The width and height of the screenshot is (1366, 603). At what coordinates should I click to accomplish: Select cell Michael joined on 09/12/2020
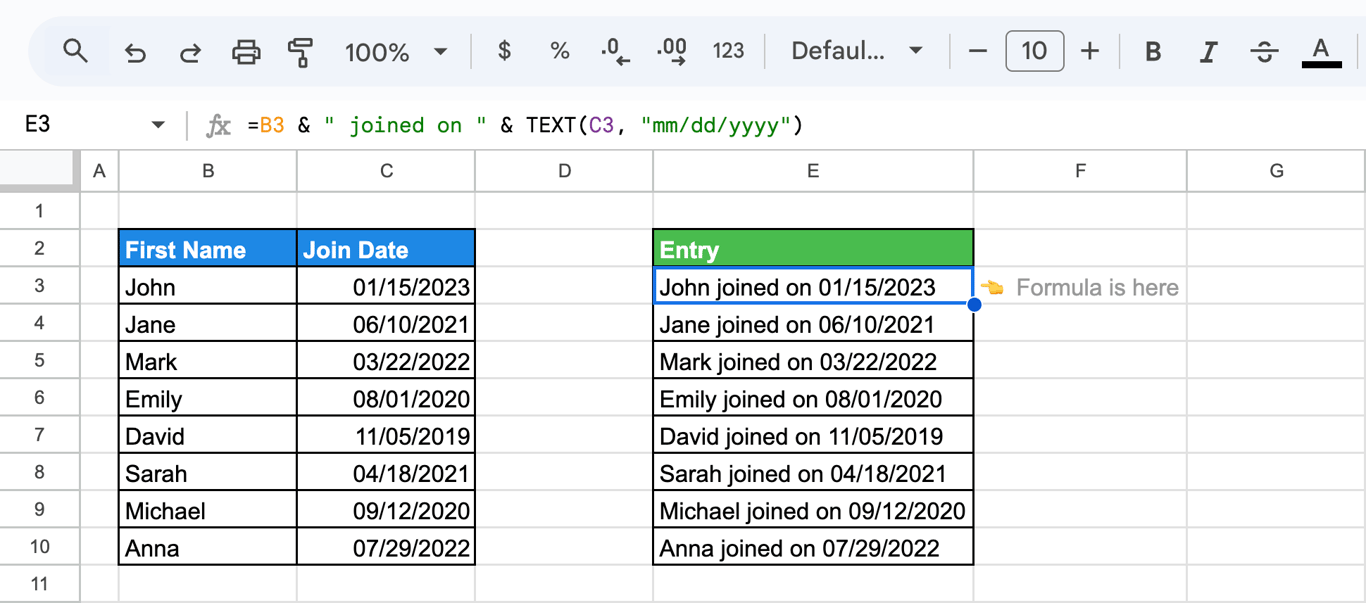coord(813,510)
